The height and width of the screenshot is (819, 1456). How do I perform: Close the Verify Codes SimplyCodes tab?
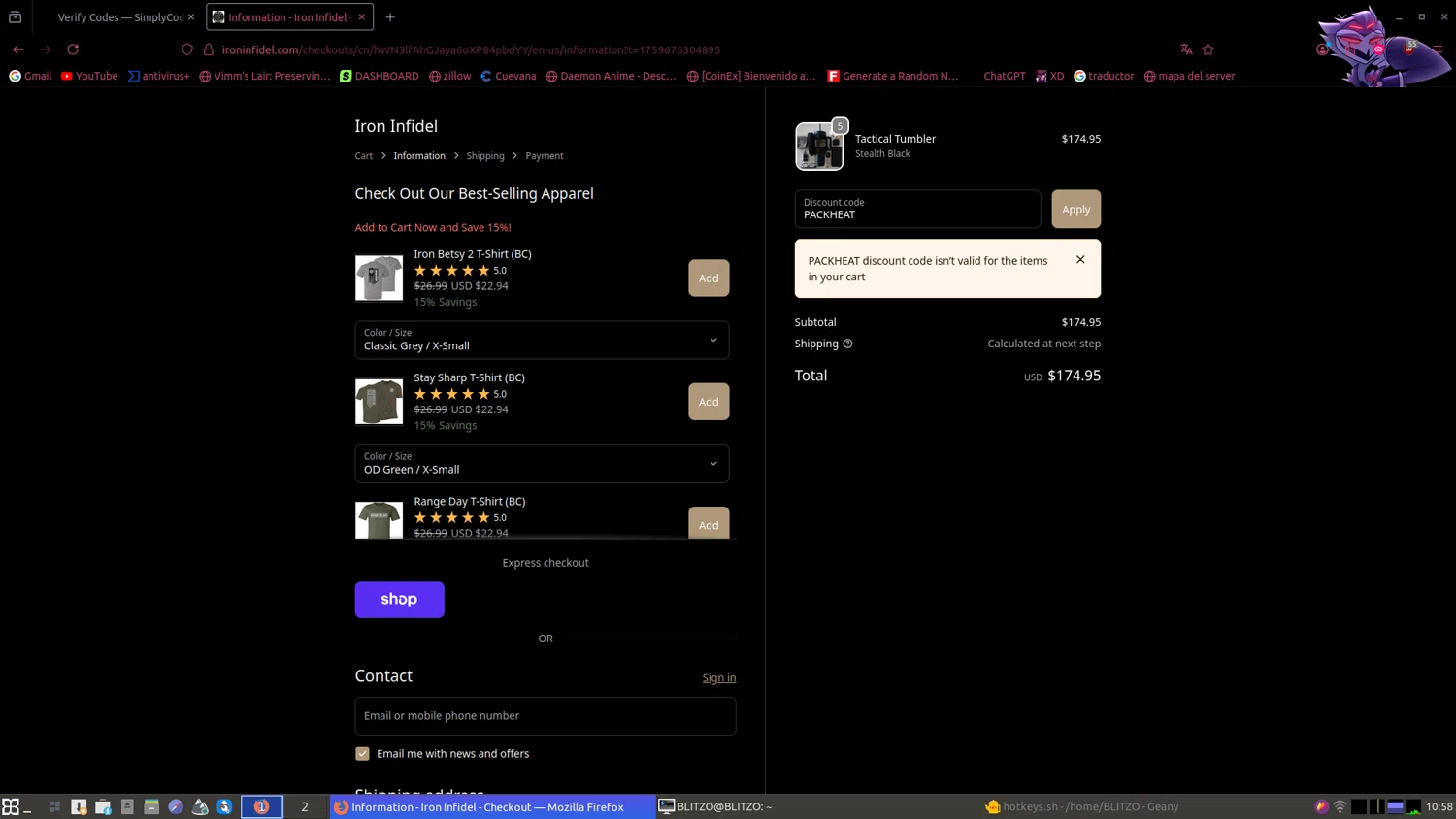190,17
